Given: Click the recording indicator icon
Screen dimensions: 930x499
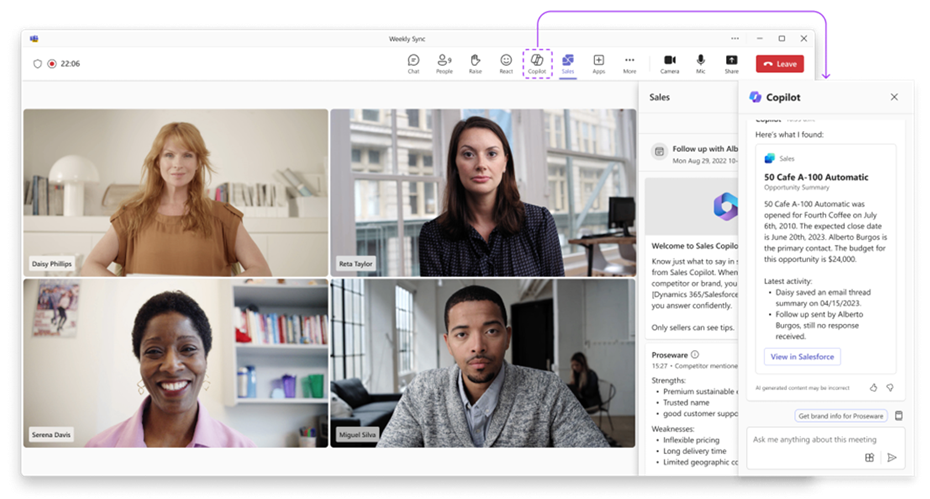Looking at the screenshot, I should point(52,63).
